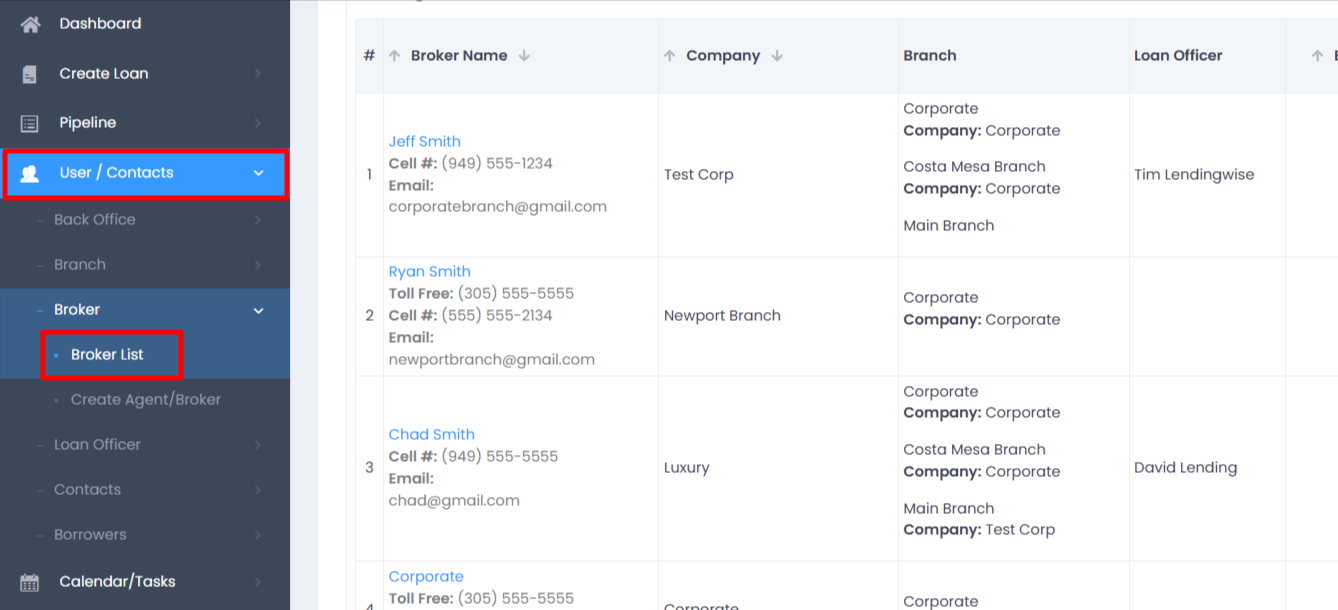Collapse the User / Contacts menu chevron
Viewport: 1338px width, 610px height.
pyautogui.click(x=259, y=173)
